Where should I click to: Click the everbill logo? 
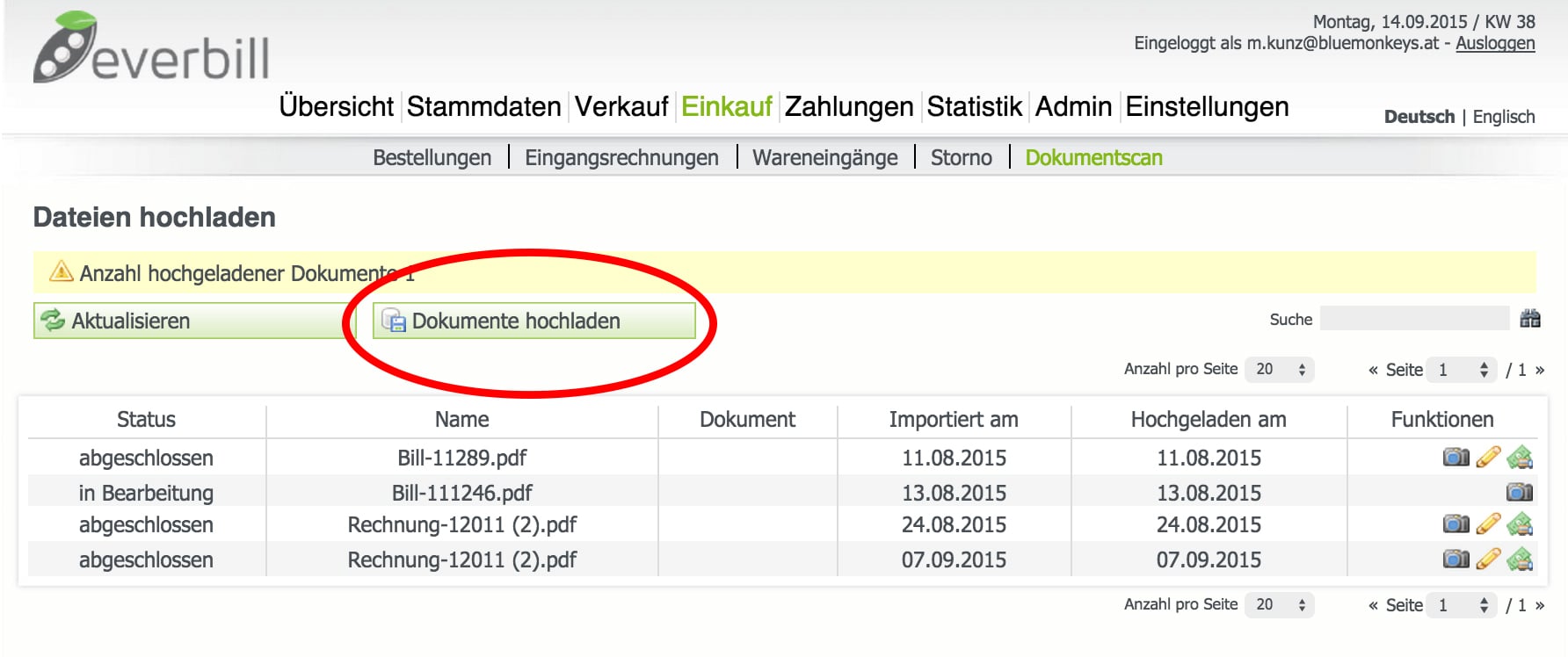[x=151, y=49]
